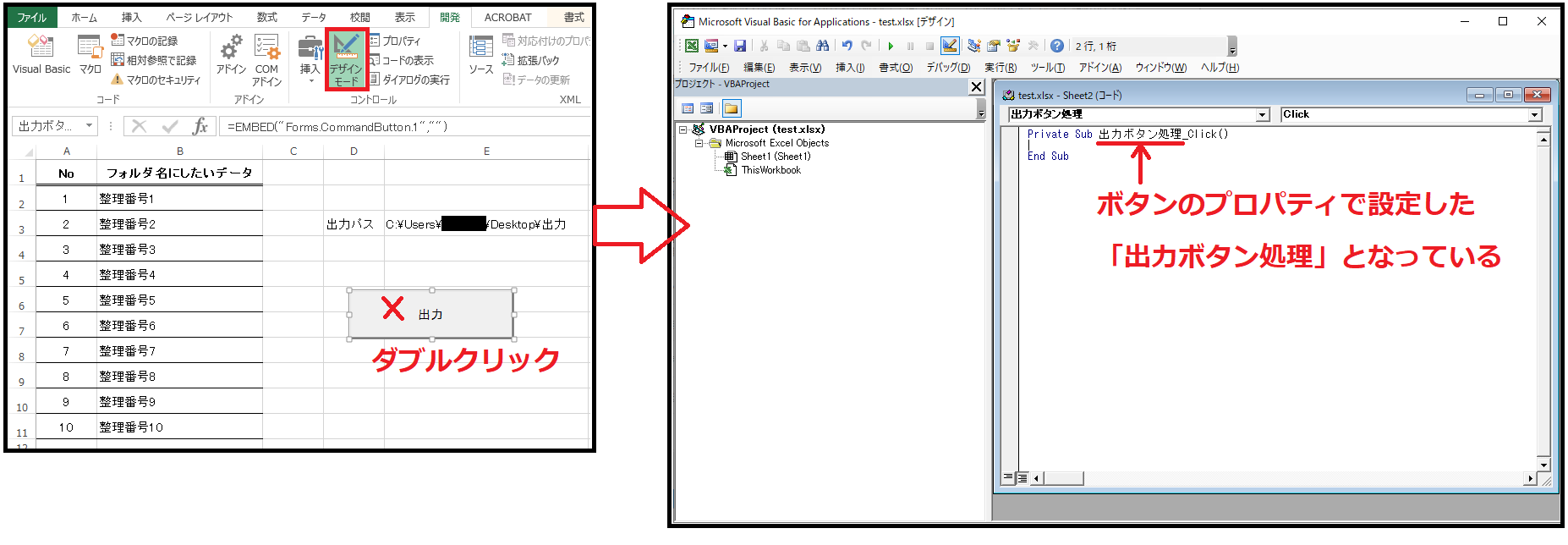Toggle Folders view in project pane
This screenshot has width=1568, height=545.
click(731, 108)
